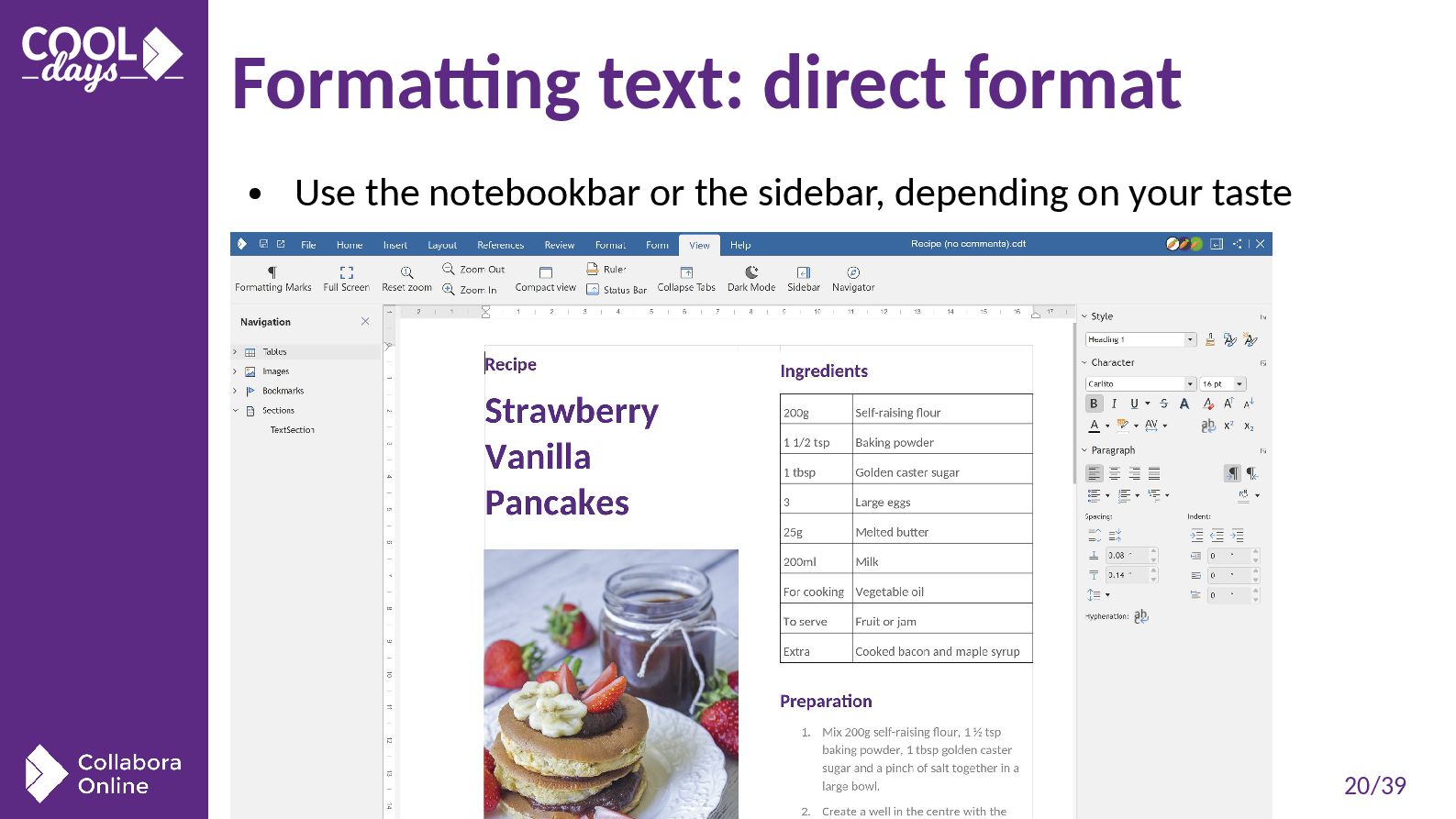
Task: Collapse the Character sidebar section
Action: (x=1084, y=363)
